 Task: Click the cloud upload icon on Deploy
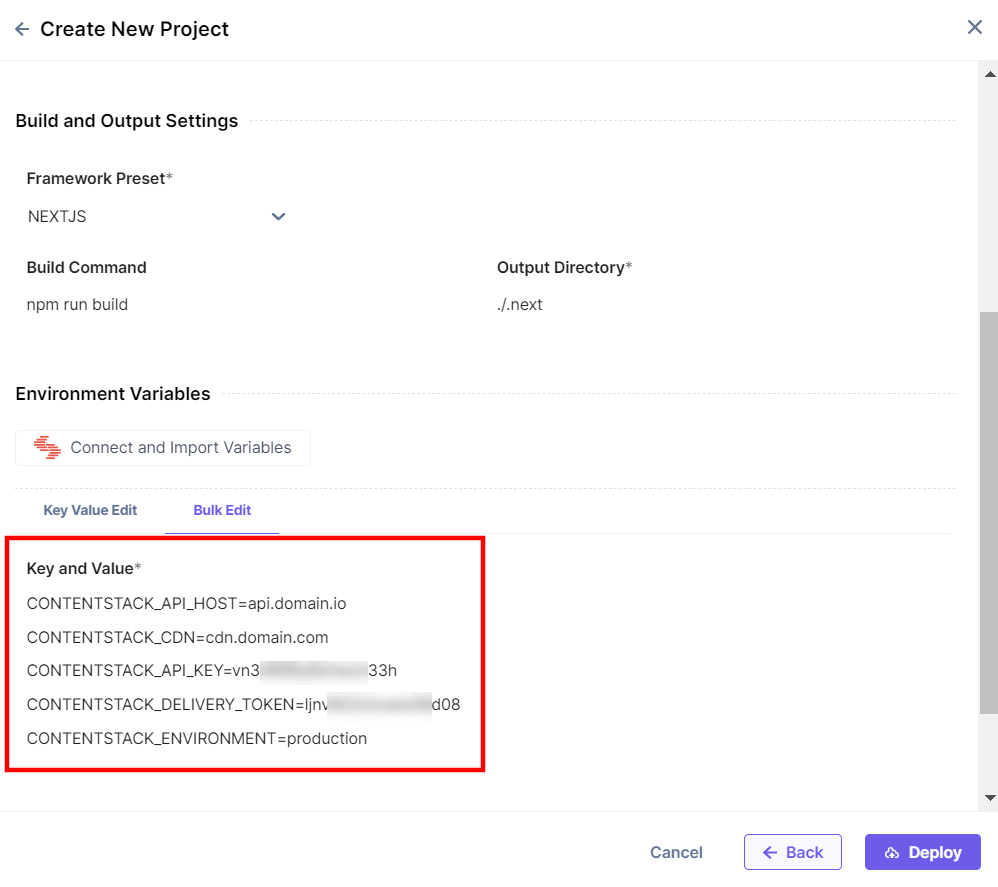(892, 853)
